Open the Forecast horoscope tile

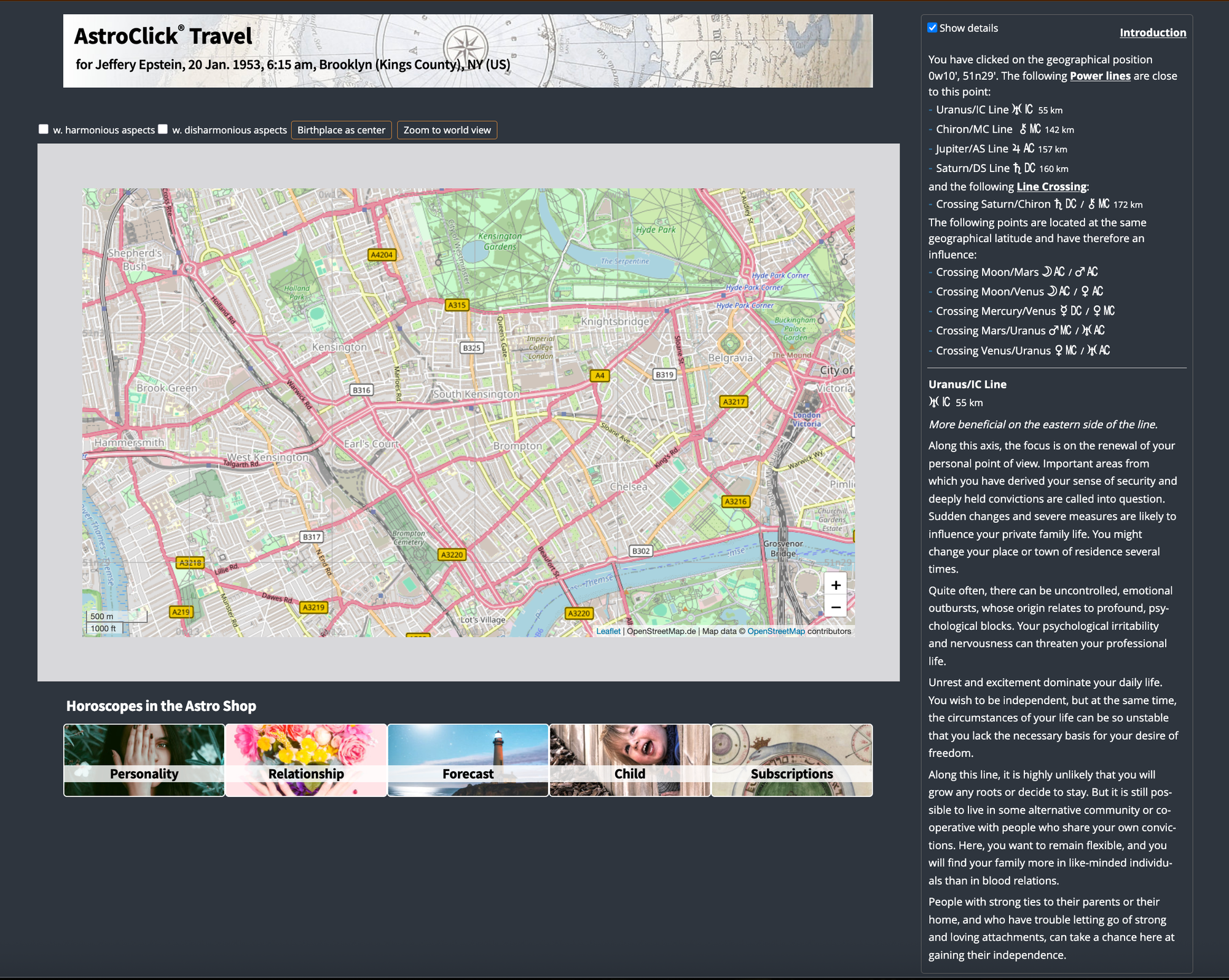468,760
